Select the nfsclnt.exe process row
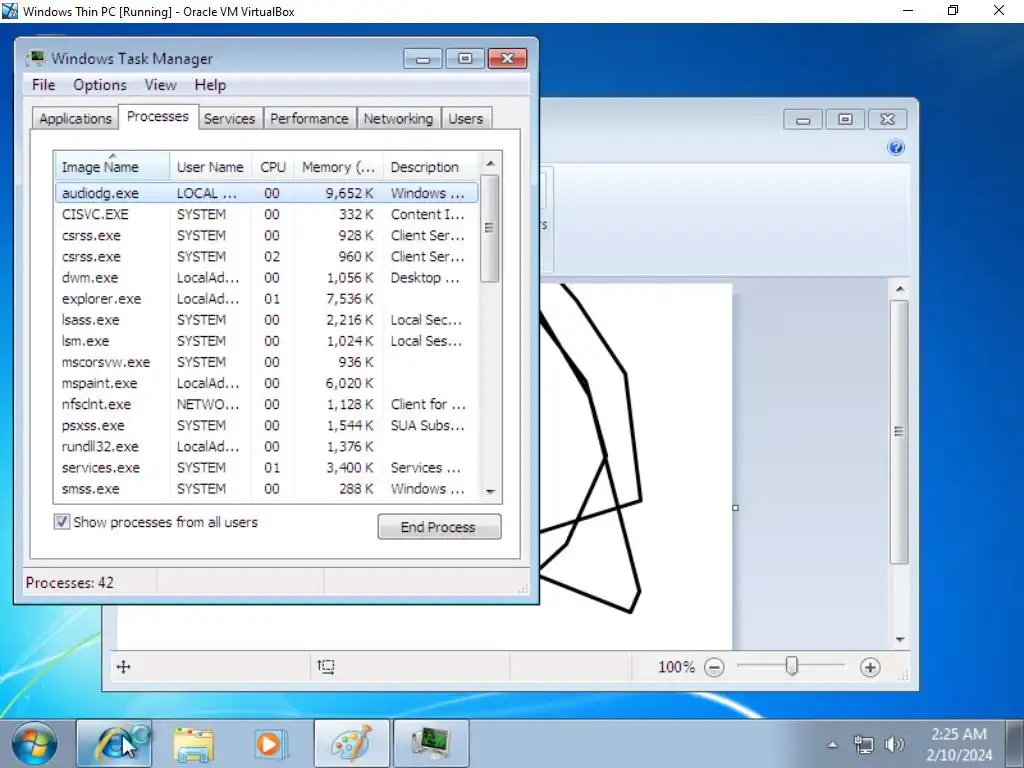Screen dimensions: 1024x768 (266, 404)
